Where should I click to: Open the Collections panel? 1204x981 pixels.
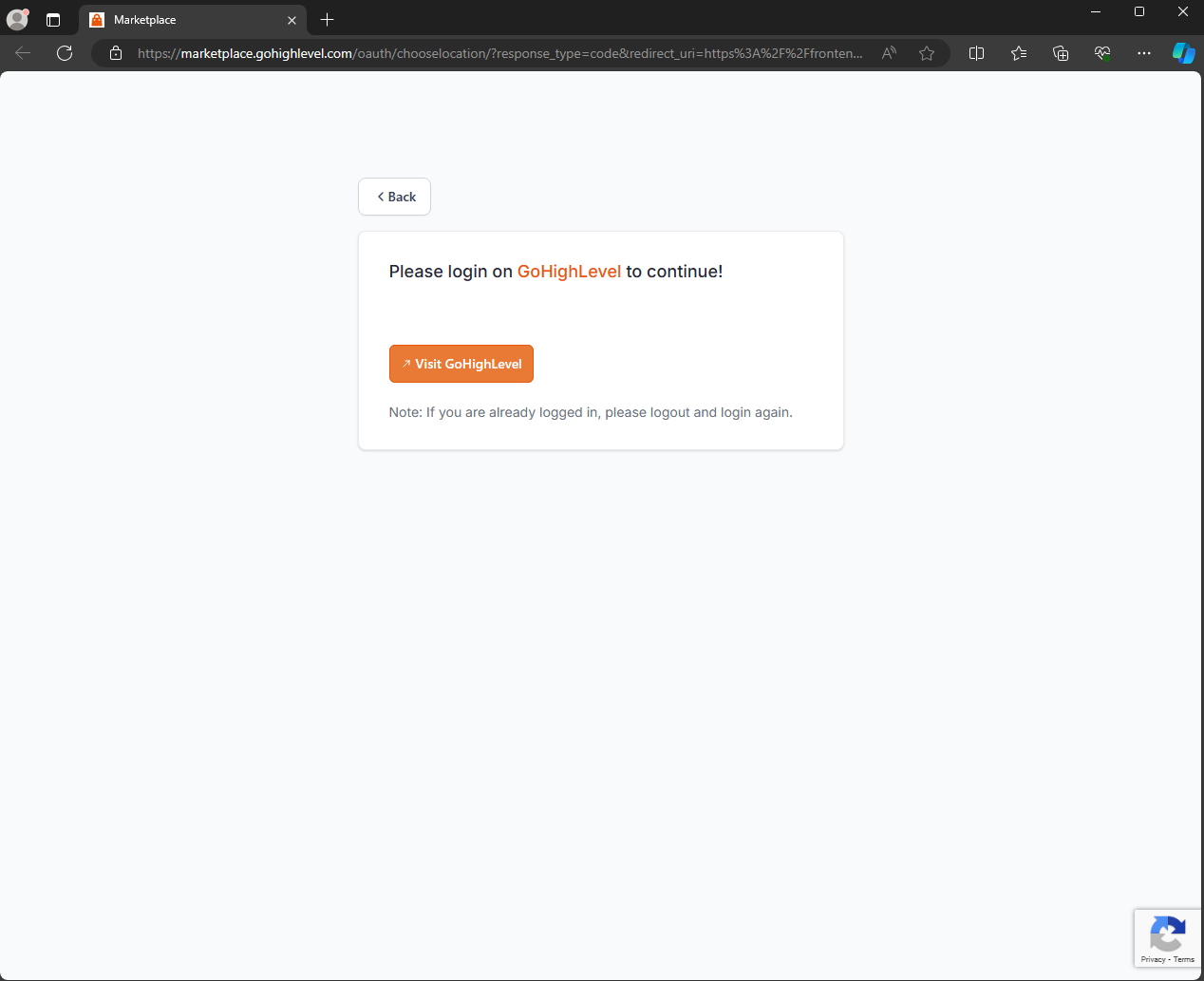click(1061, 53)
